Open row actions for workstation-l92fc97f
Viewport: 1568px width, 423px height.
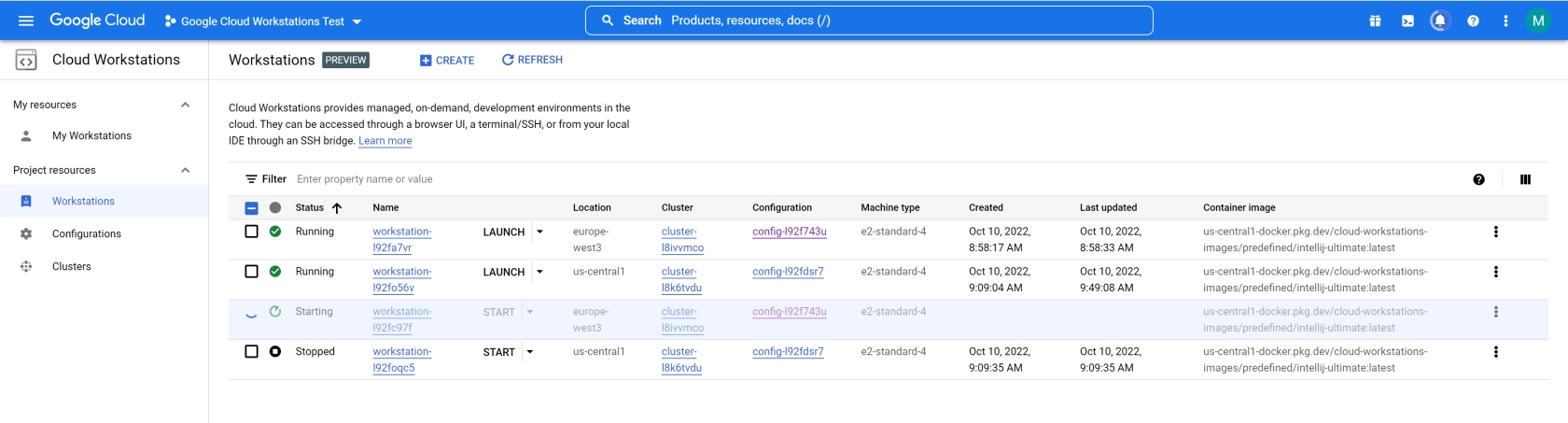(x=1495, y=312)
